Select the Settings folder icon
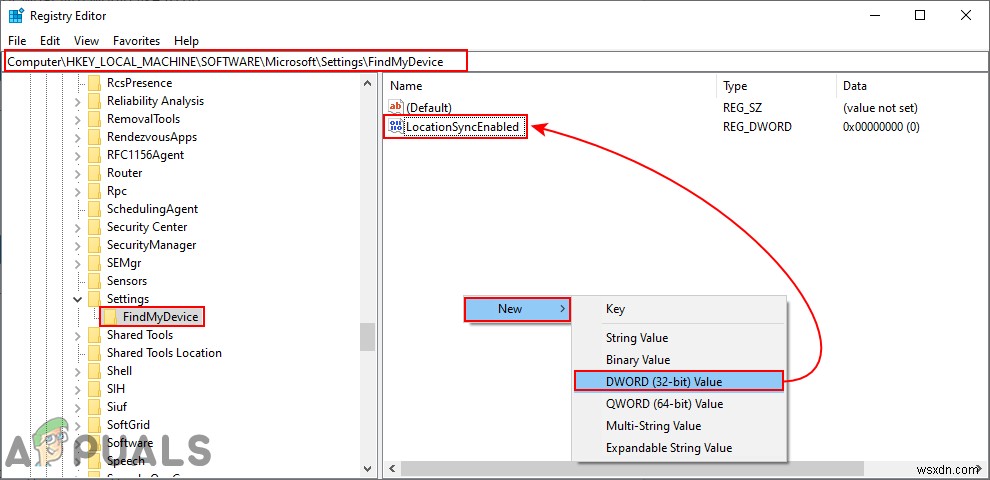This screenshot has width=990, height=480. [95, 299]
